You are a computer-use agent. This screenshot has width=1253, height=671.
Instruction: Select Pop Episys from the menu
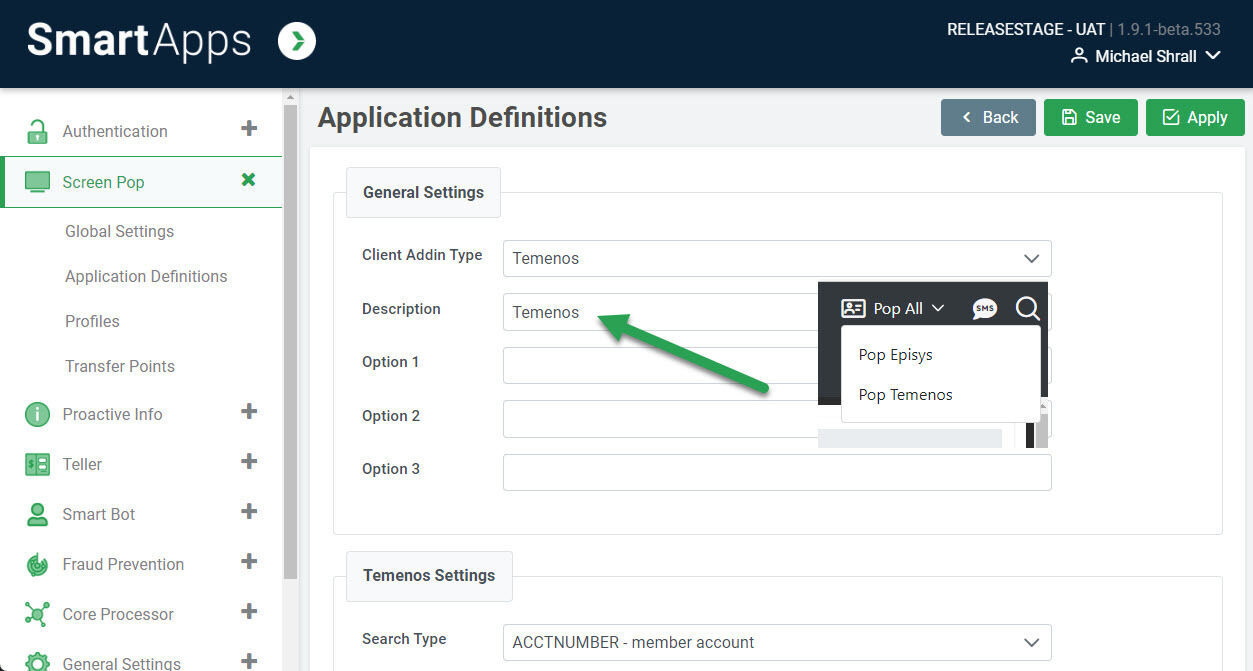[x=896, y=354]
